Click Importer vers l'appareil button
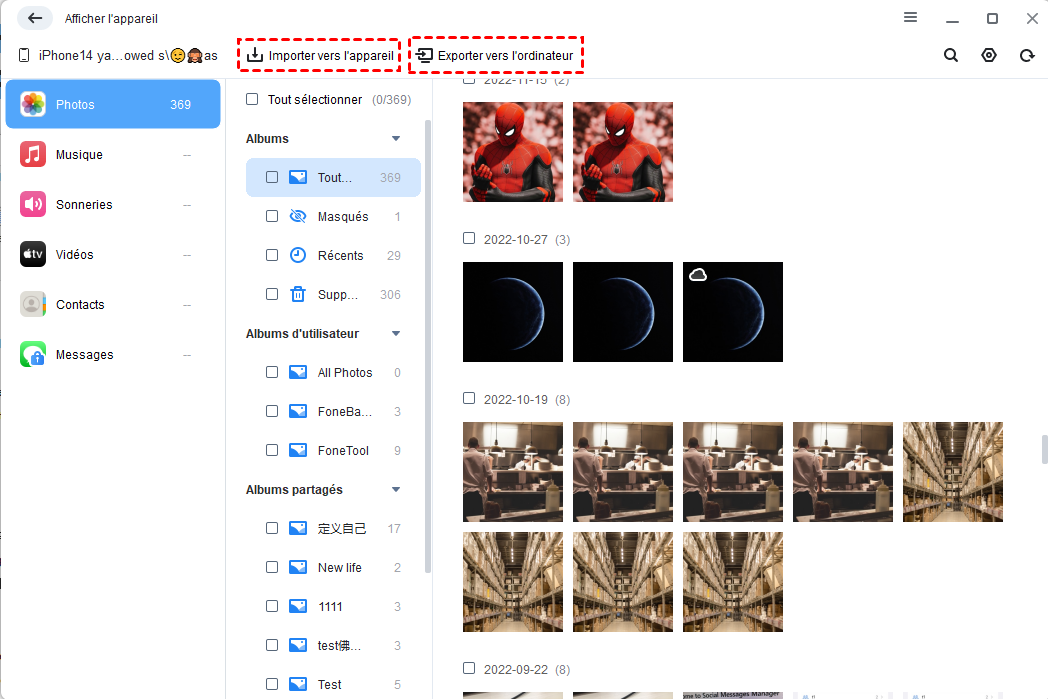 coord(319,55)
